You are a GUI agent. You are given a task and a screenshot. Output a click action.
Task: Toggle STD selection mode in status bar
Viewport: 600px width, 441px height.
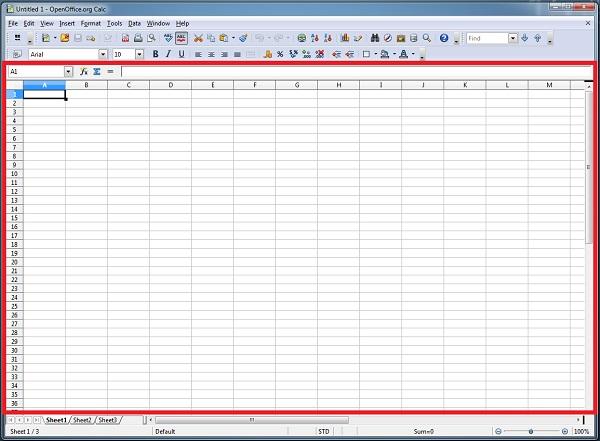[x=324, y=431]
